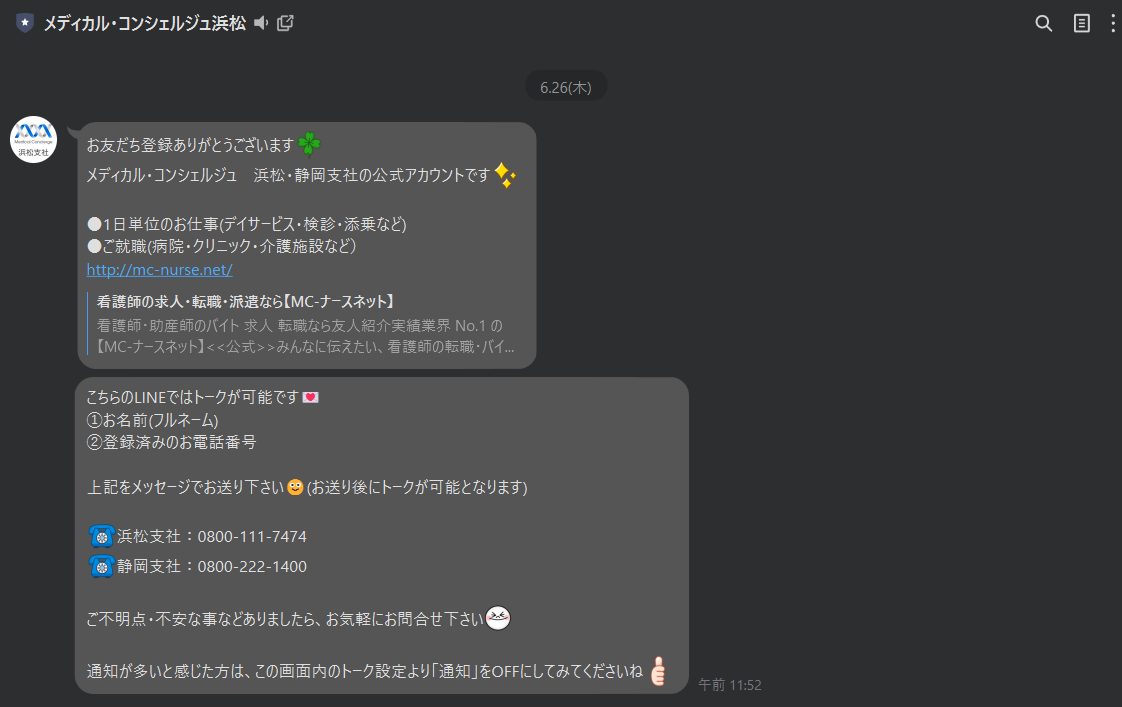Click the 0800-222-1400 phone number
The height and width of the screenshot is (707, 1122).
tap(252, 567)
